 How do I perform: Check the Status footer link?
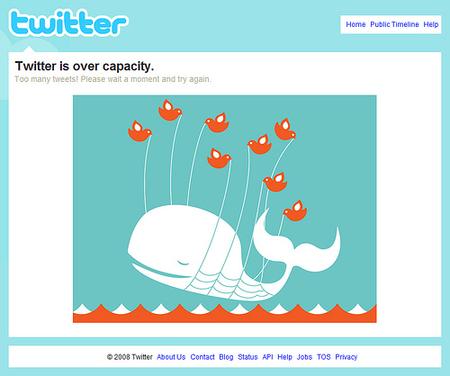pyautogui.click(x=248, y=357)
